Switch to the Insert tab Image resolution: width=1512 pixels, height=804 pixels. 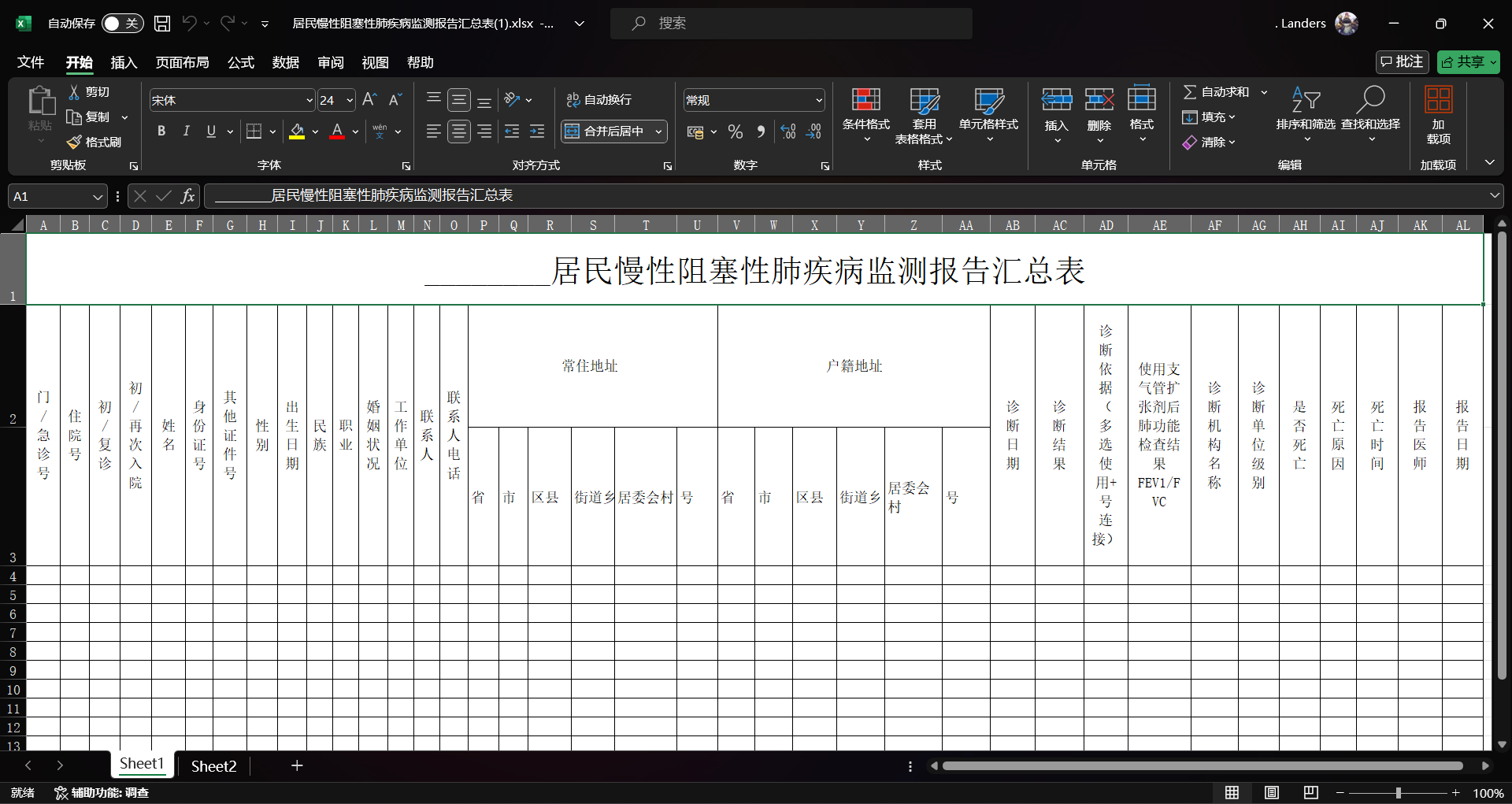point(124,62)
